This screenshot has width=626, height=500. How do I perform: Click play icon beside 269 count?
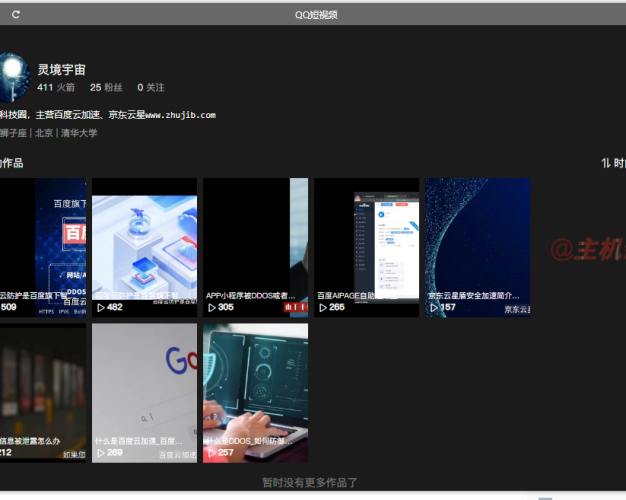(x=101, y=453)
